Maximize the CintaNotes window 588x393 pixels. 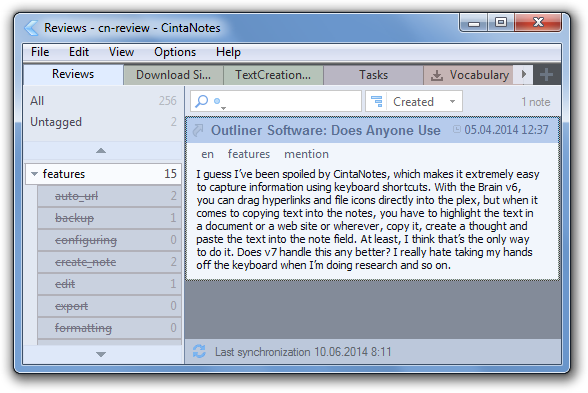coord(501,23)
